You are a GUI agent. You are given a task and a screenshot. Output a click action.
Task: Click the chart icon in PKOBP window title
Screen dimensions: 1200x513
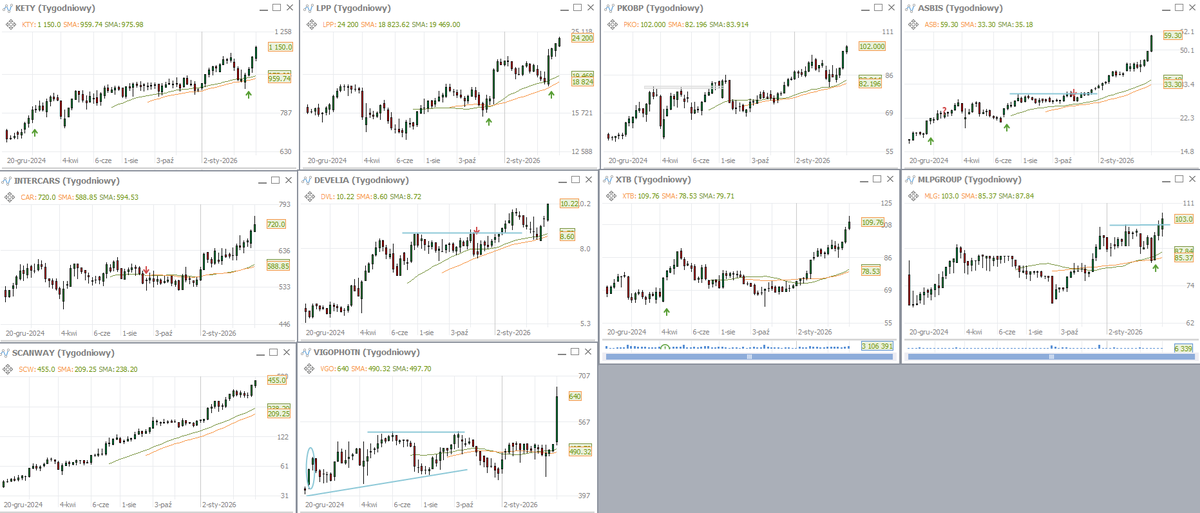pyautogui.click(x=608, y=9)
